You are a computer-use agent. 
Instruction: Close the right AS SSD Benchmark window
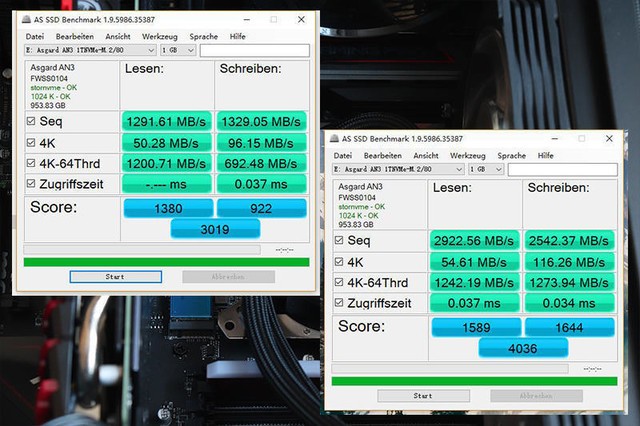click(609, 138)
